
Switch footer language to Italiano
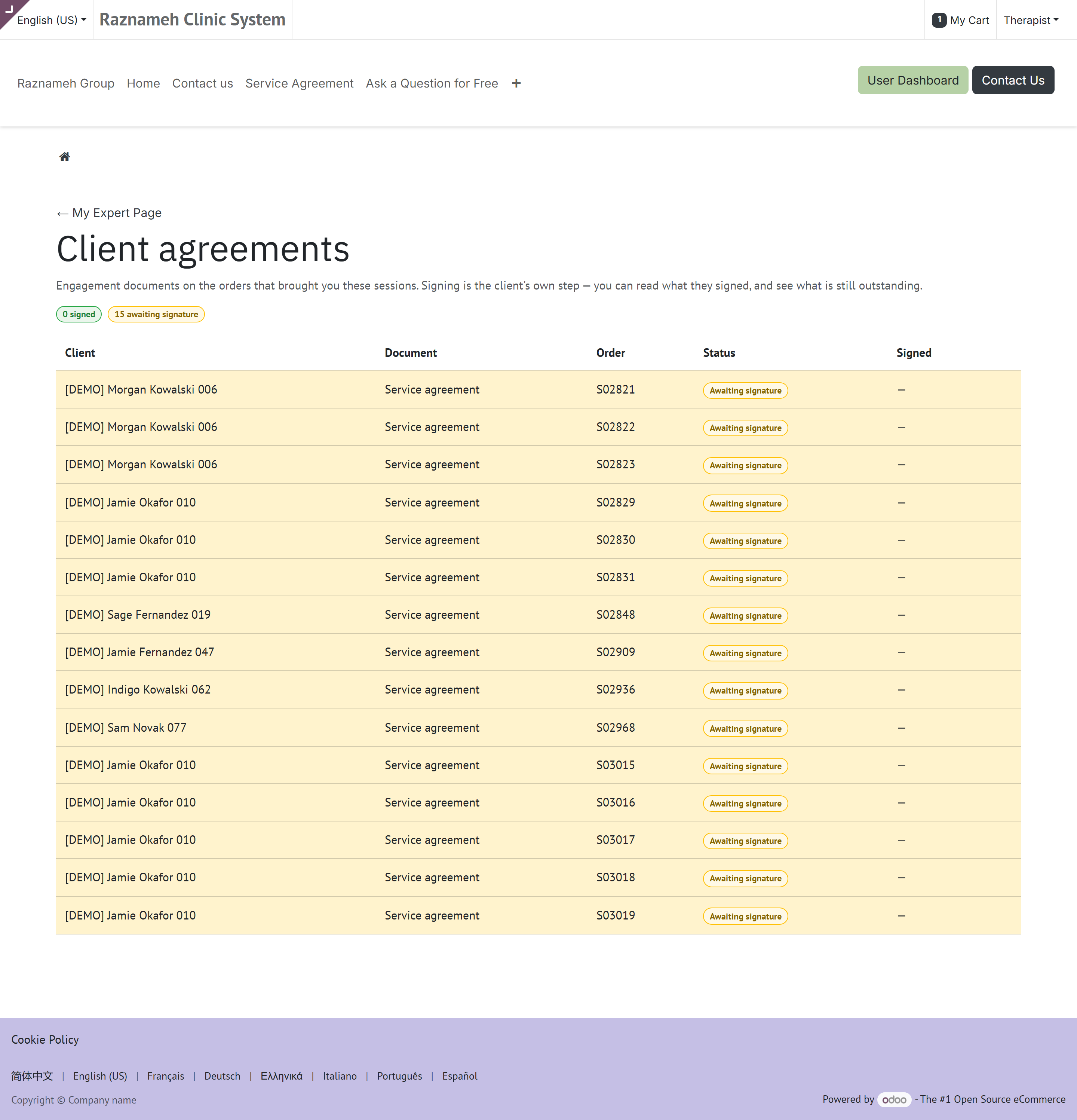(x=340, y=1076)
